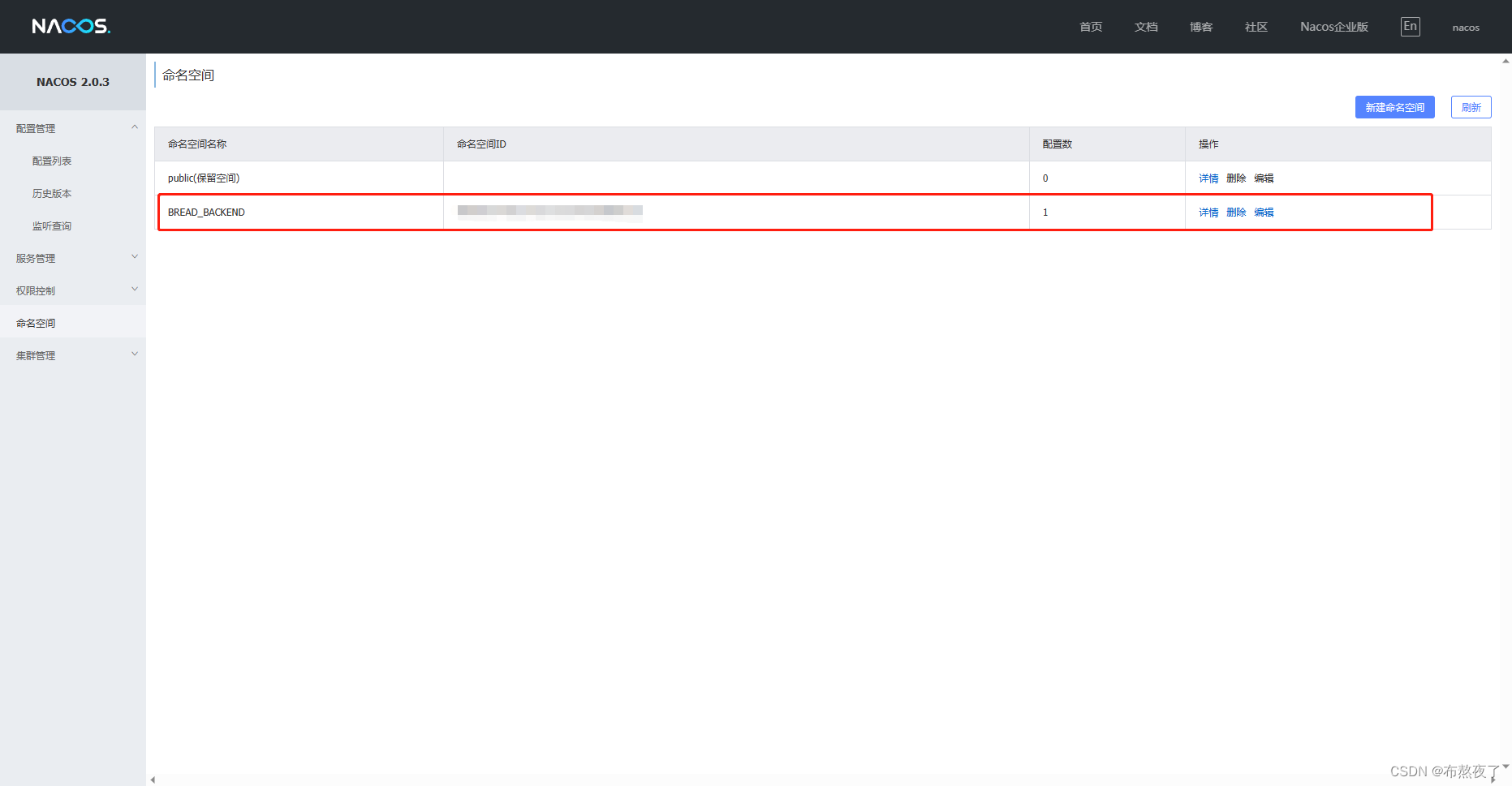Click the 刷新 button
Viewport: 1512px width, 786px height.
coord(1471,107)
